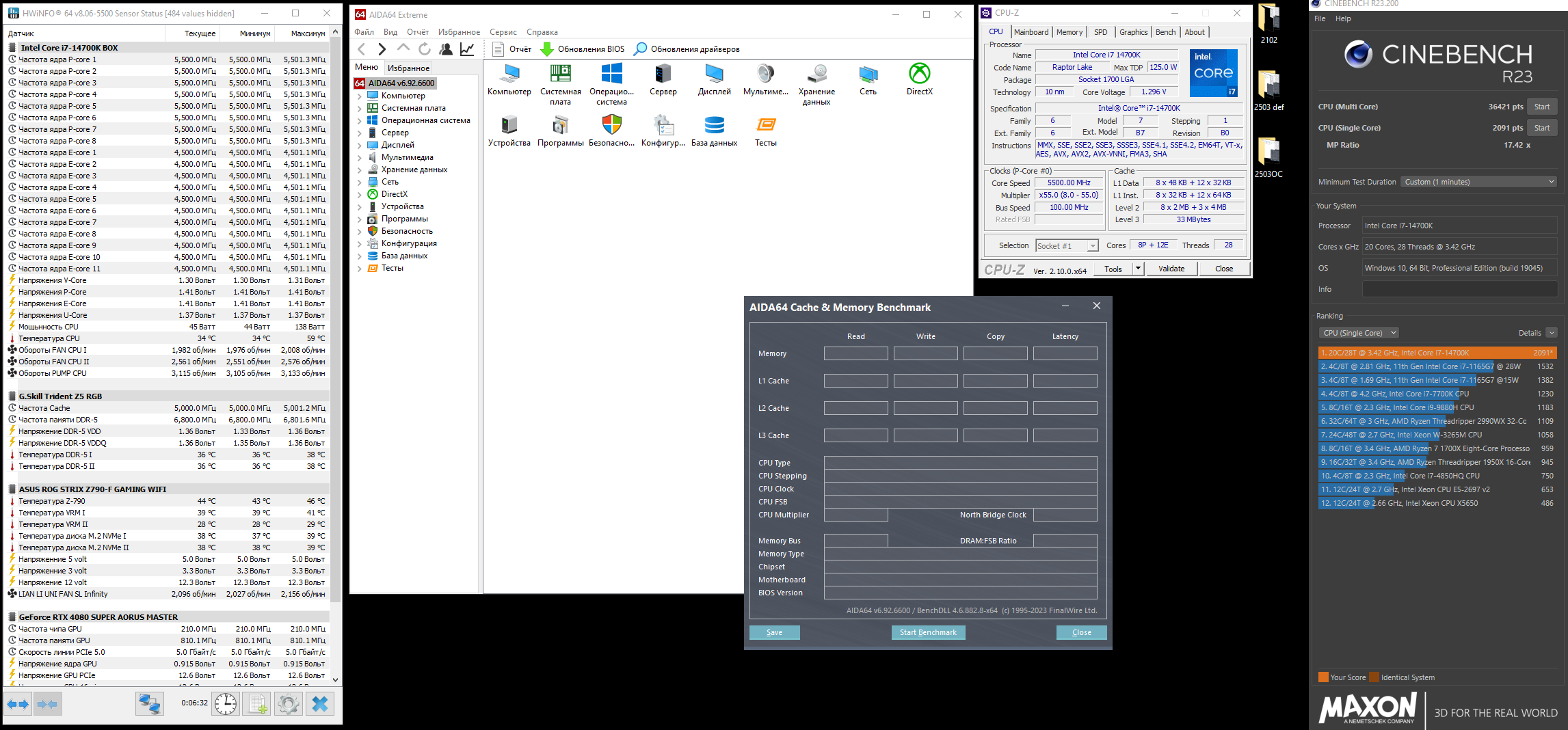This screenshot has height=730, width=1568.
Task: Switch to SPD tab in CPU-Z
Action: pyautogui.click(x=1100, y=32)
